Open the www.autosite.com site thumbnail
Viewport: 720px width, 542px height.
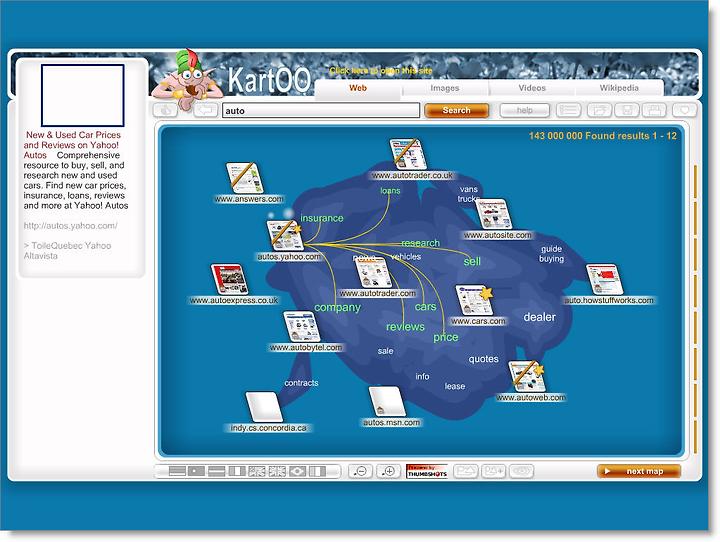click(493, 214)
